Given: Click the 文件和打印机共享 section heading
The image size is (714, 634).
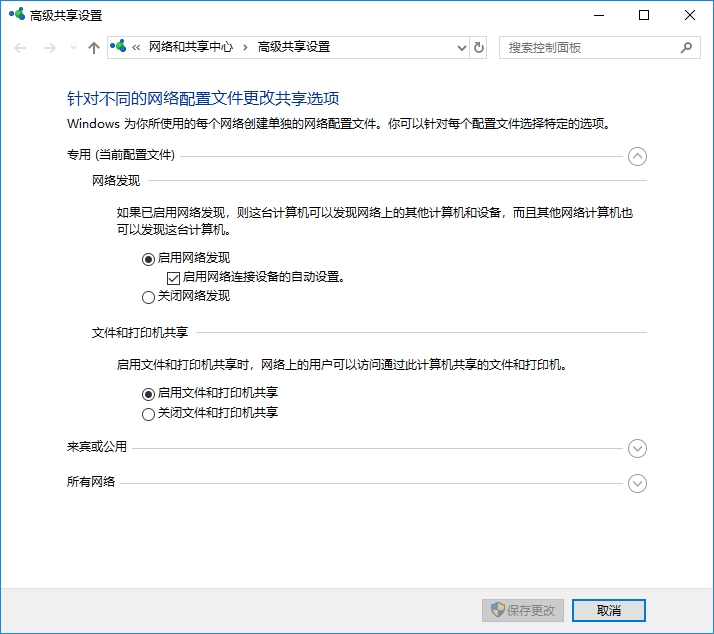Looking at the screenshot, I should tap(140, 332).
